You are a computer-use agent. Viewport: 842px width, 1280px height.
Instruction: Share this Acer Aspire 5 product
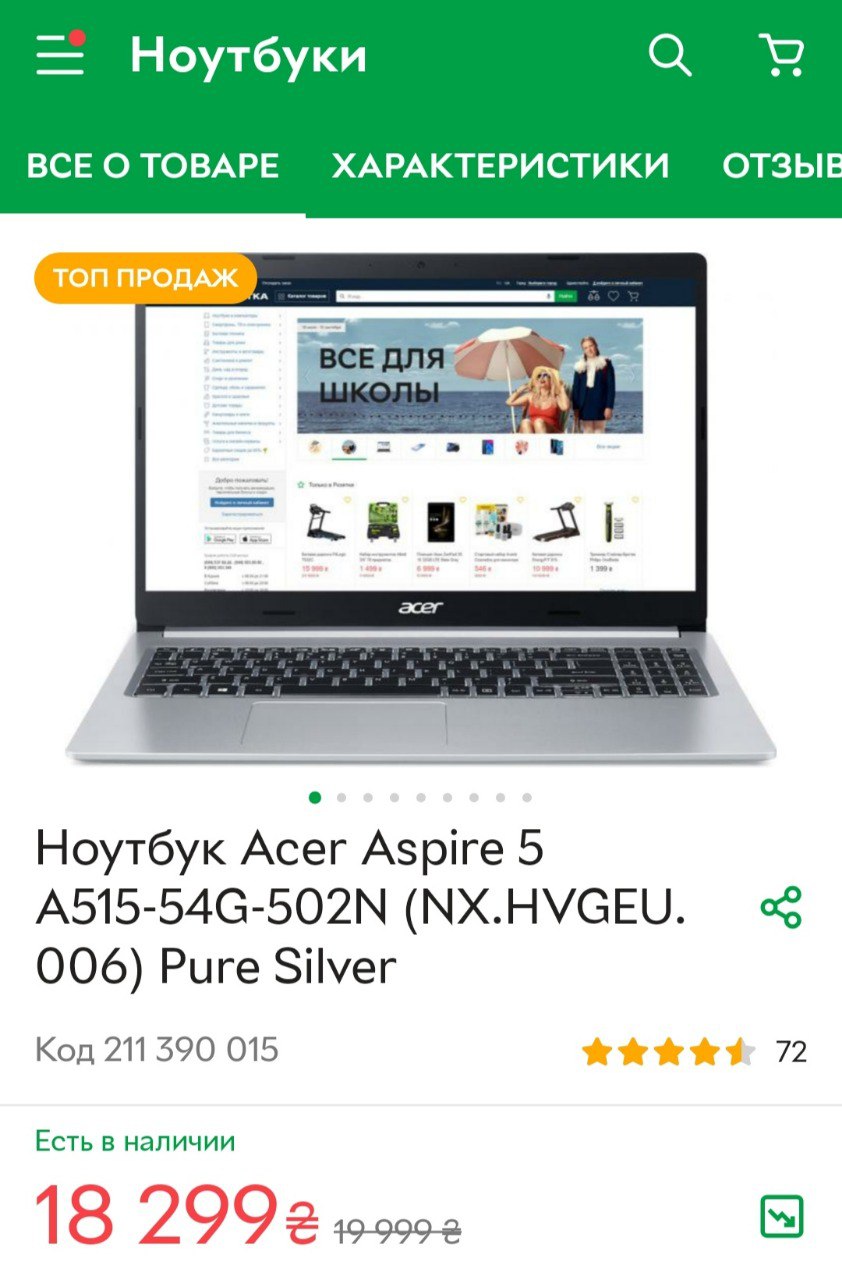781,907
